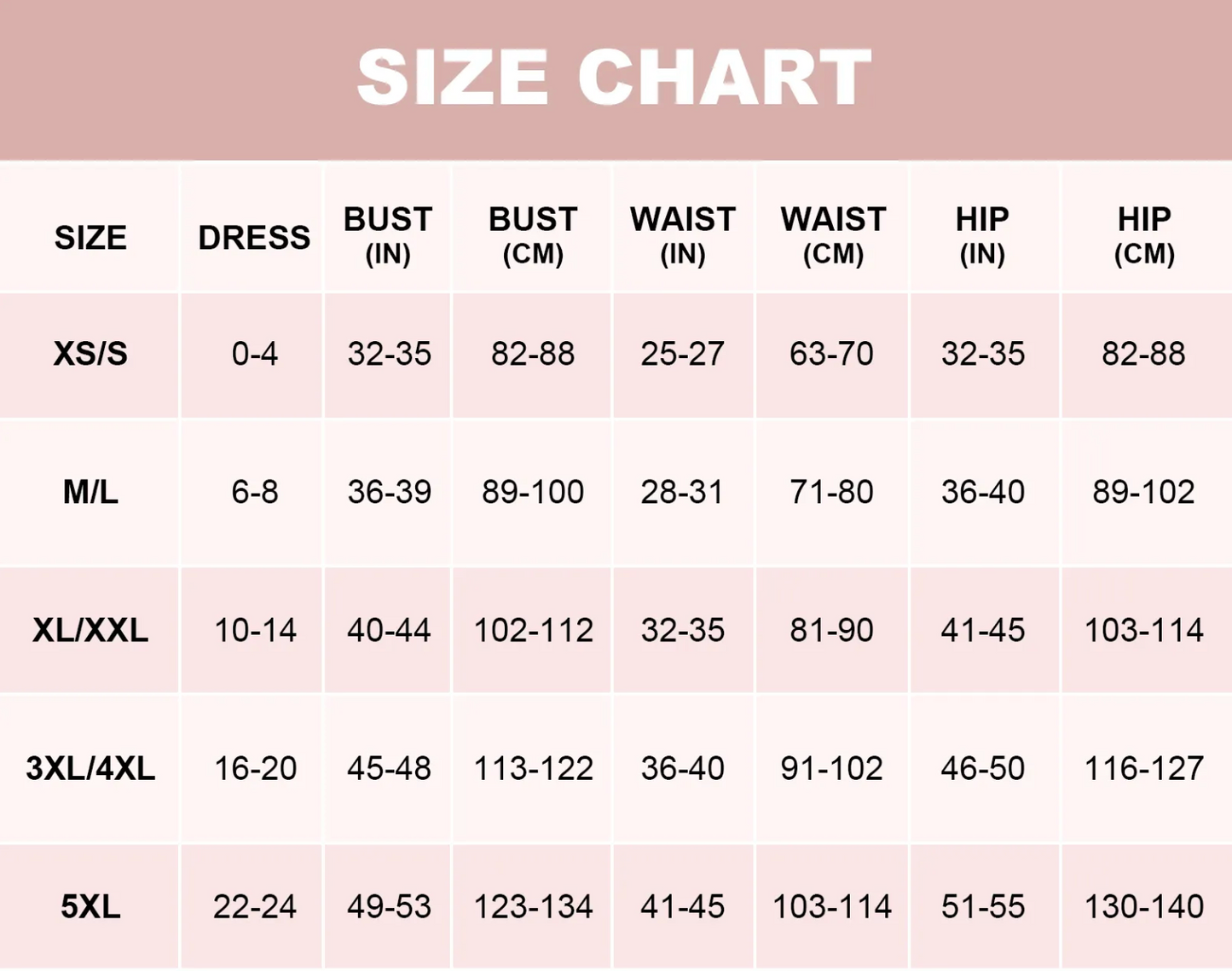The height and width of the screenshot is (971, 1232).
Task: Click the SIZE CHART title heading
Action: click(614, 77)
